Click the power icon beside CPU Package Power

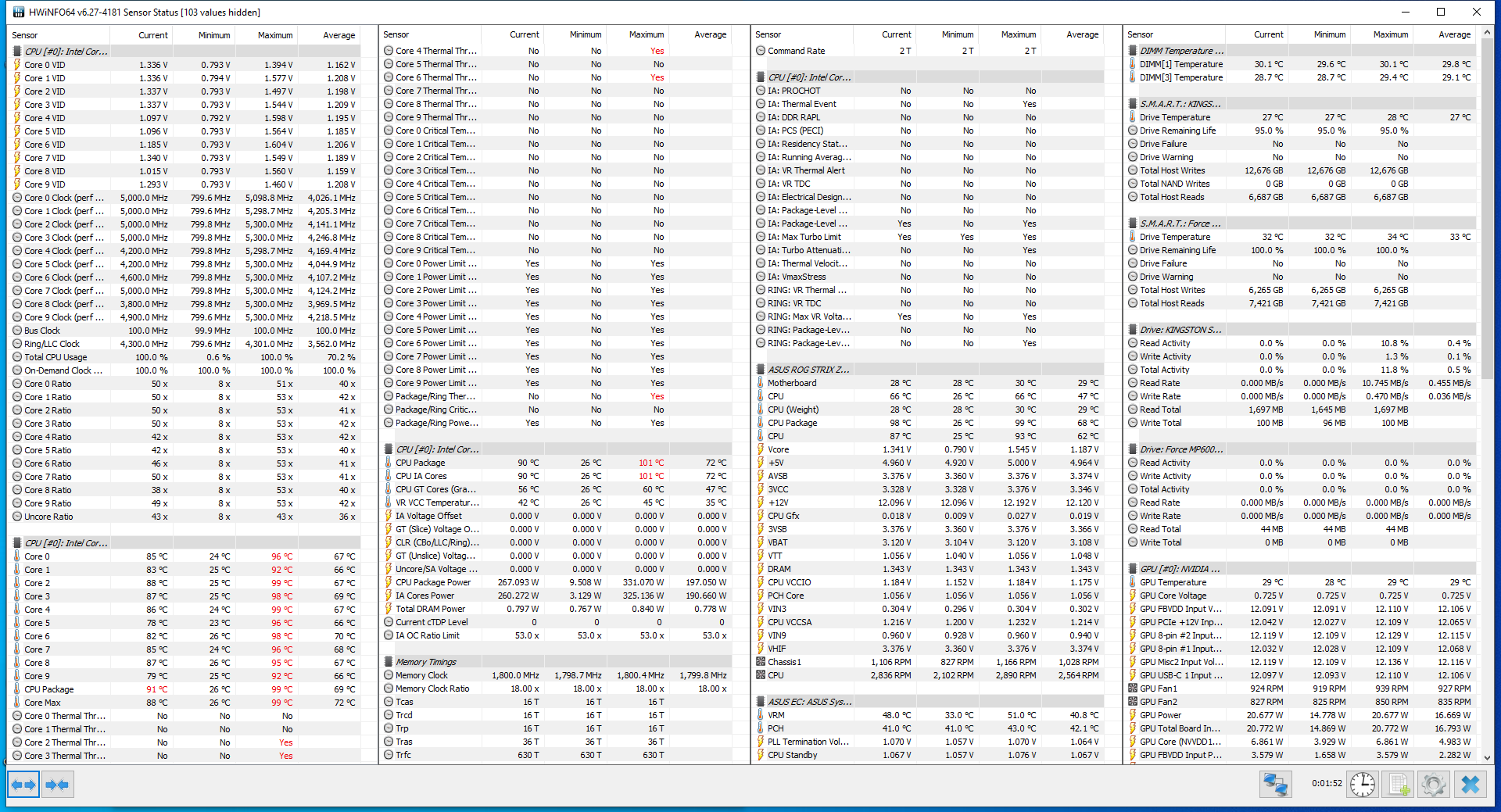[x=389, y=582]
